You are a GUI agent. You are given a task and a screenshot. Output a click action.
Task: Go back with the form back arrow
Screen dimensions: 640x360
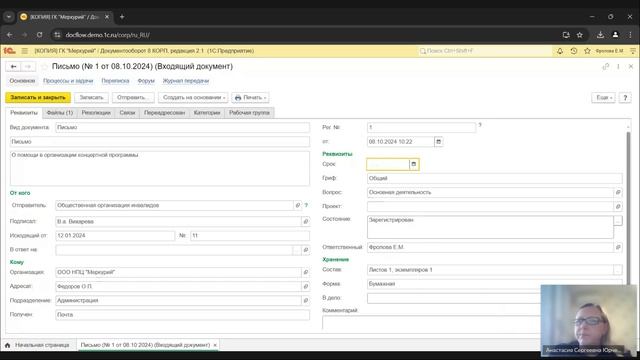tap(13, 67)
